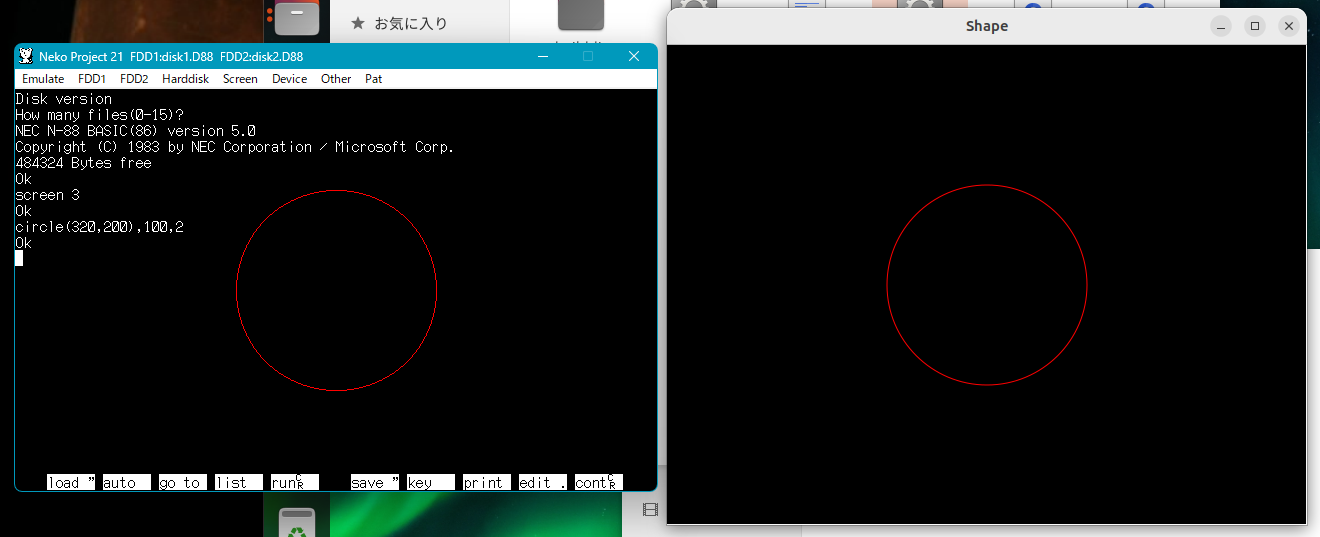Click the print function key label

pos(486,482)
